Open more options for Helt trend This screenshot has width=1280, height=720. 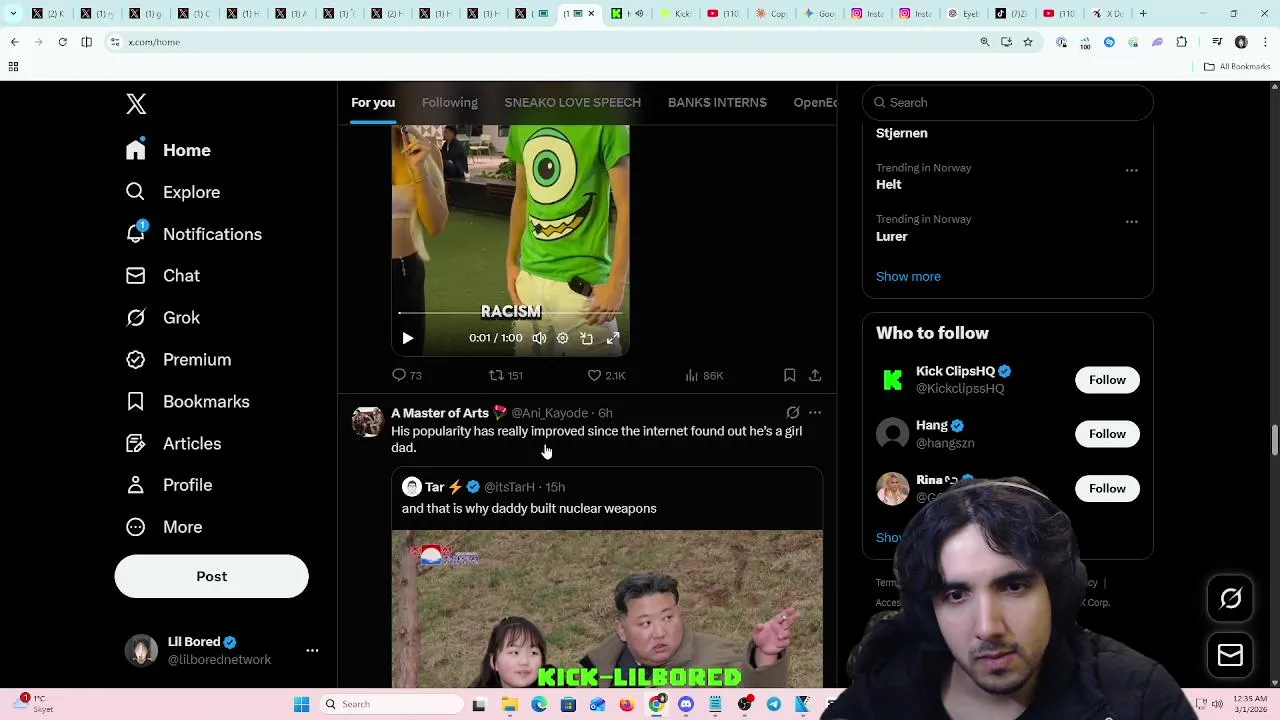(x=1131, y=170)
